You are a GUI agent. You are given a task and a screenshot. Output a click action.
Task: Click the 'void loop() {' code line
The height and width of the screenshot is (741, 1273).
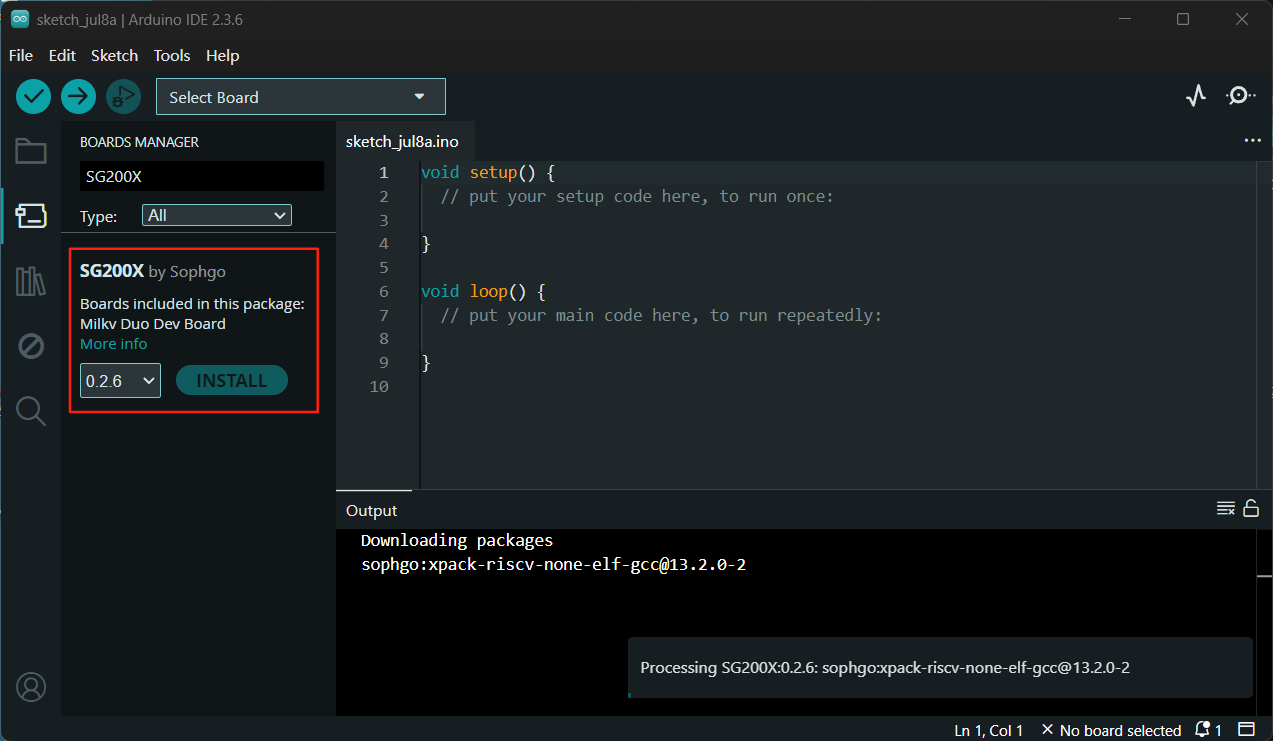coord(482,291)
